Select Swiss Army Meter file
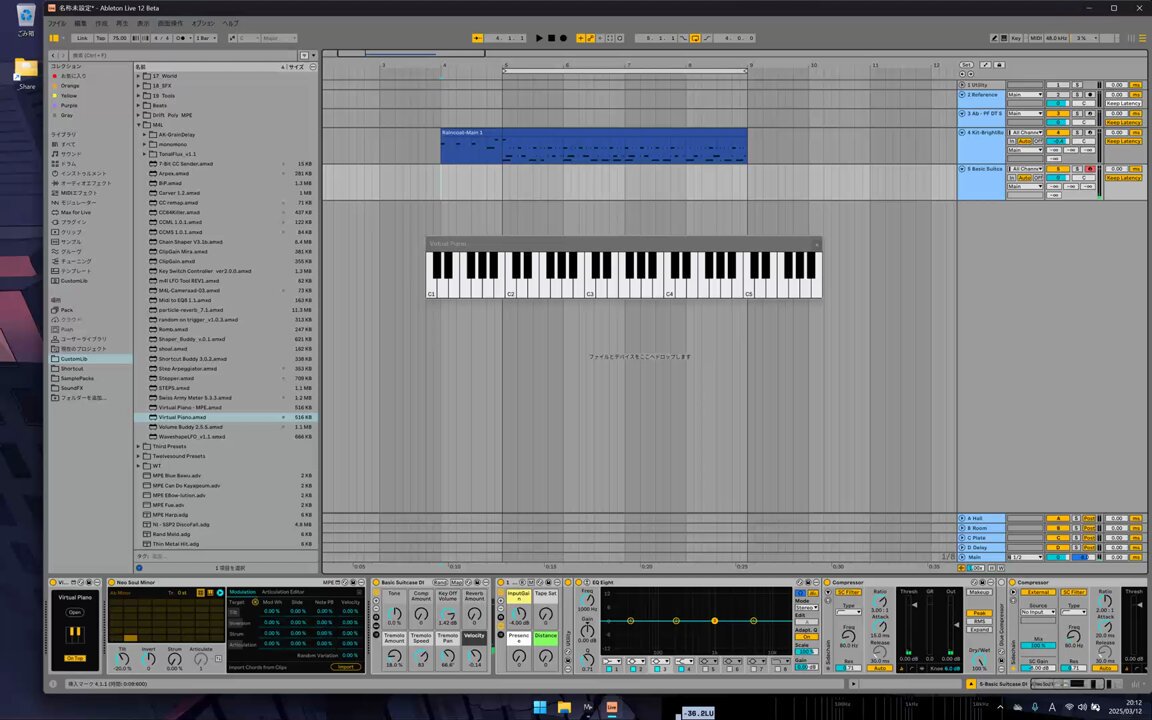This screenshot has height=720, width=1152. pos(226,397)
